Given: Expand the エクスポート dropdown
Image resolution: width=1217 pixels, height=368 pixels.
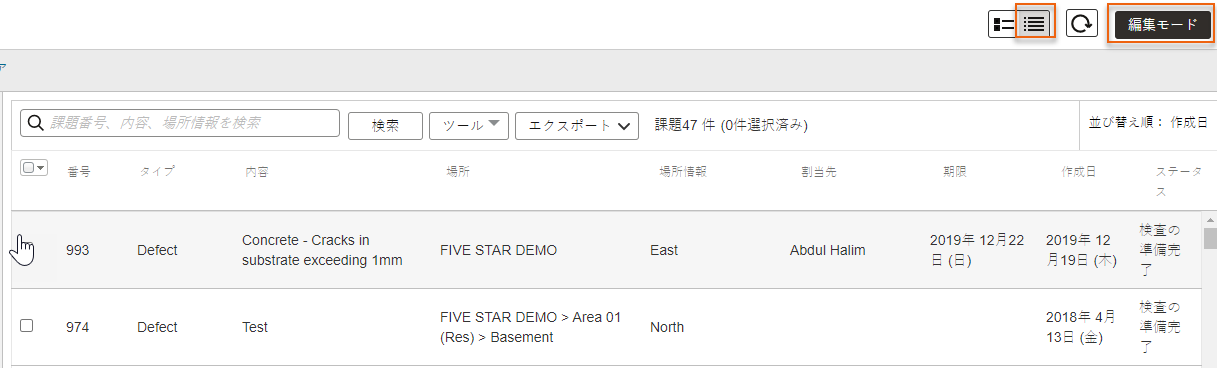Looking at the screenshot, I should point(577,125).
